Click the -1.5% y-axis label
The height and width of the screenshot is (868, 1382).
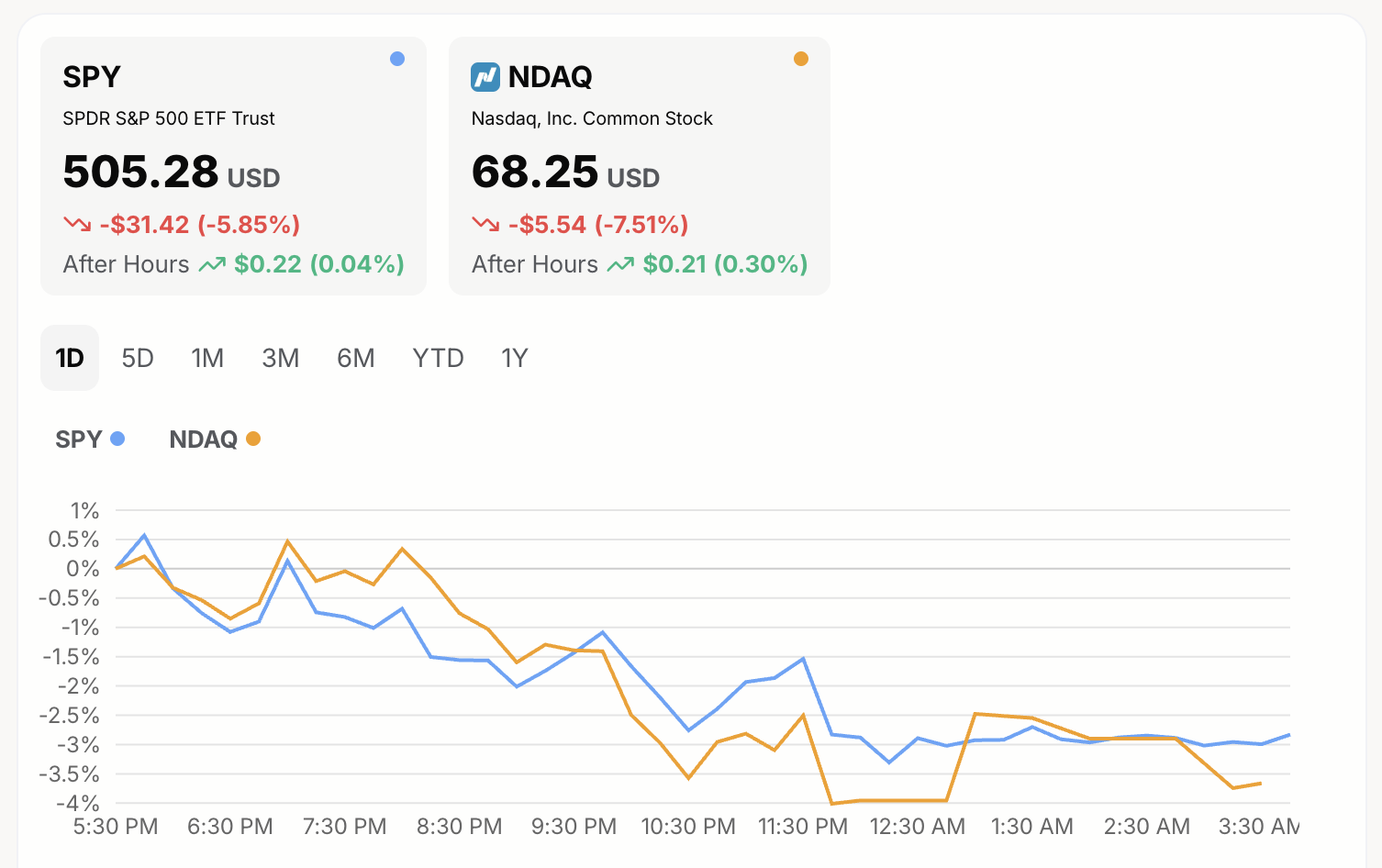click(x=71, y=657)
